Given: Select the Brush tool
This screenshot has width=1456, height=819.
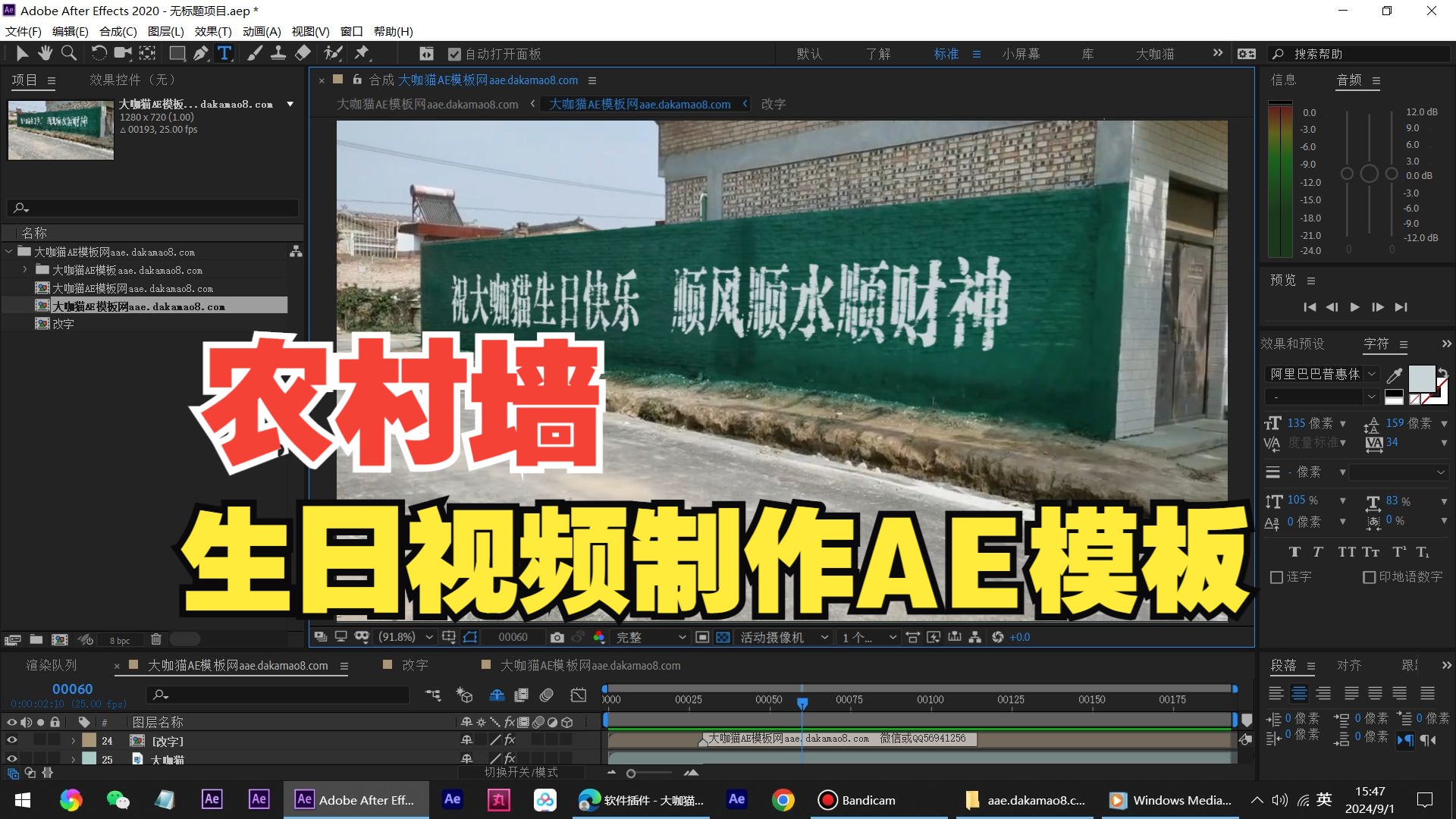Looking at the screenshot, I should pos(255,54).
